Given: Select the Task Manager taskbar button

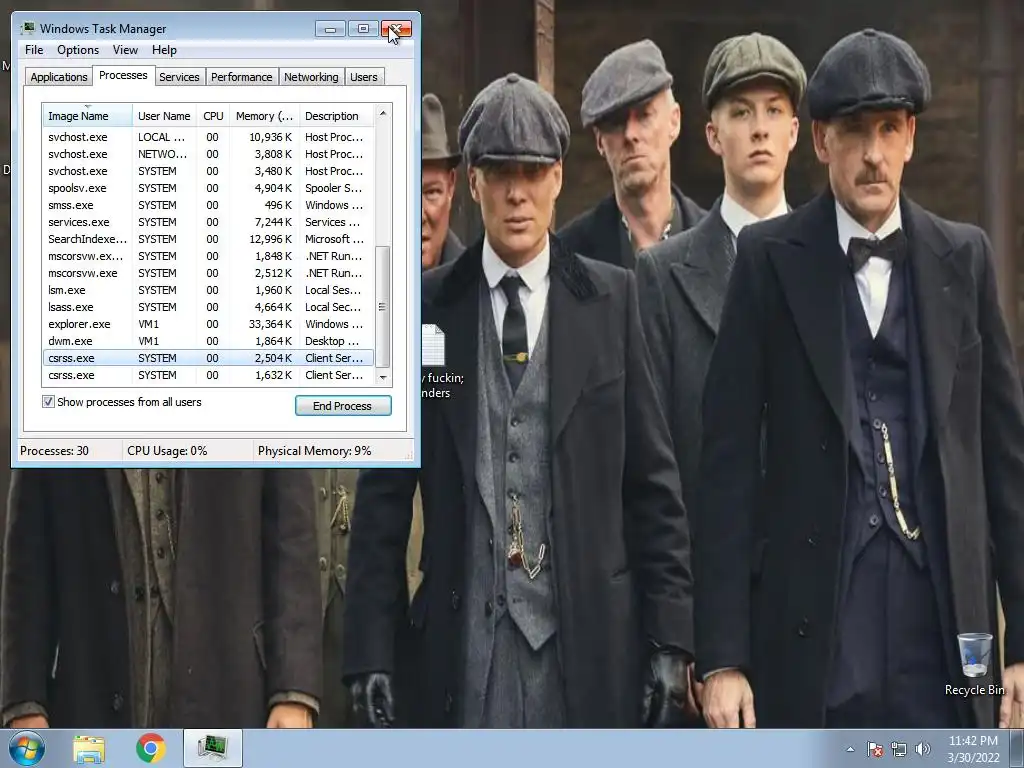Looking at the screenshot, I should [213, 748].
